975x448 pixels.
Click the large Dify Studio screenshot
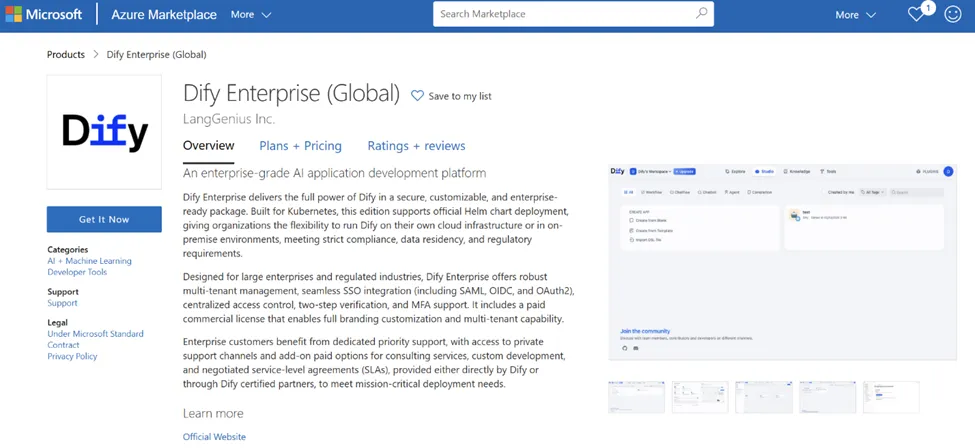tap(782, 262)
